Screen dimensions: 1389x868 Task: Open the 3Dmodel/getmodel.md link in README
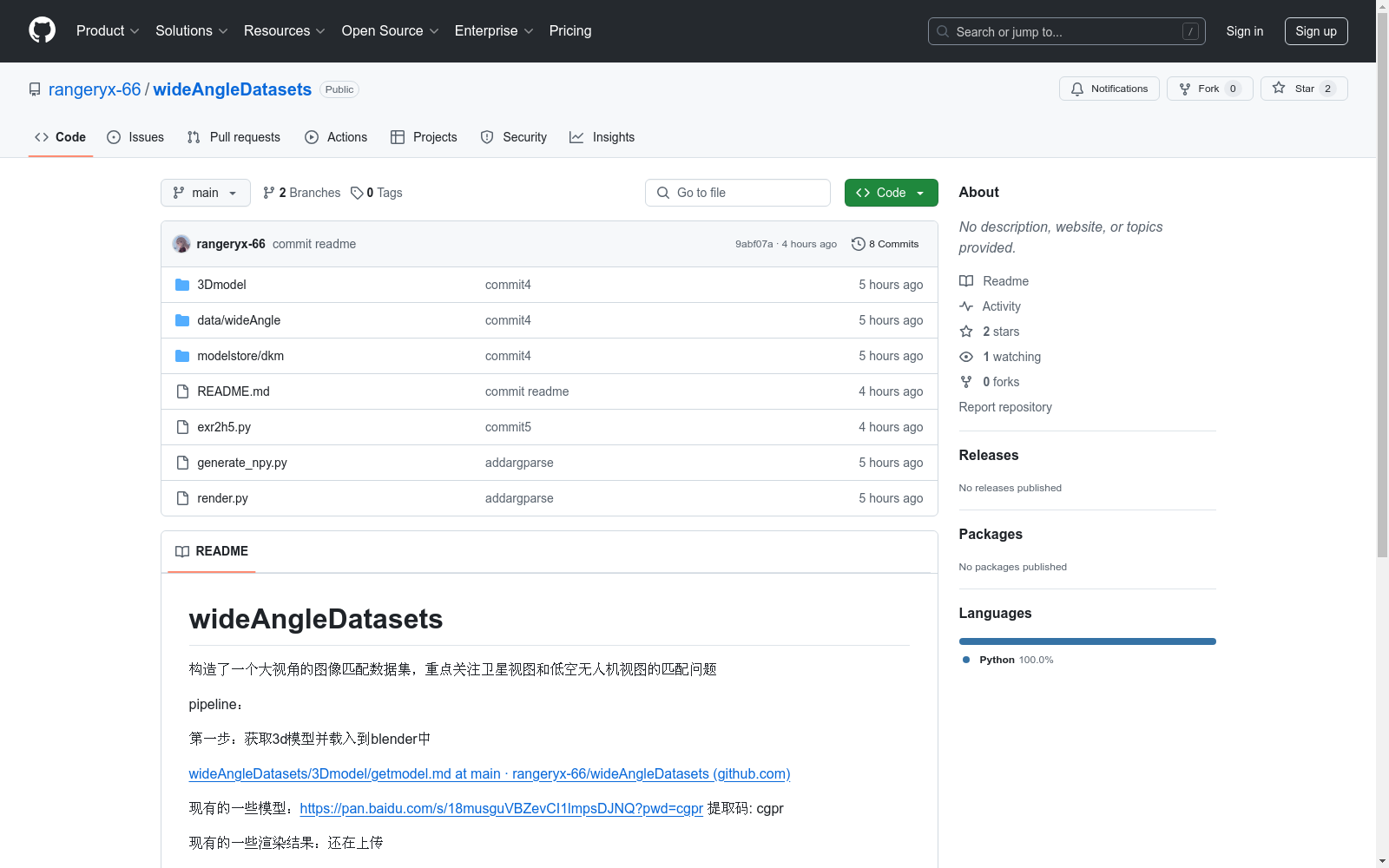click(x=490, y=773)
